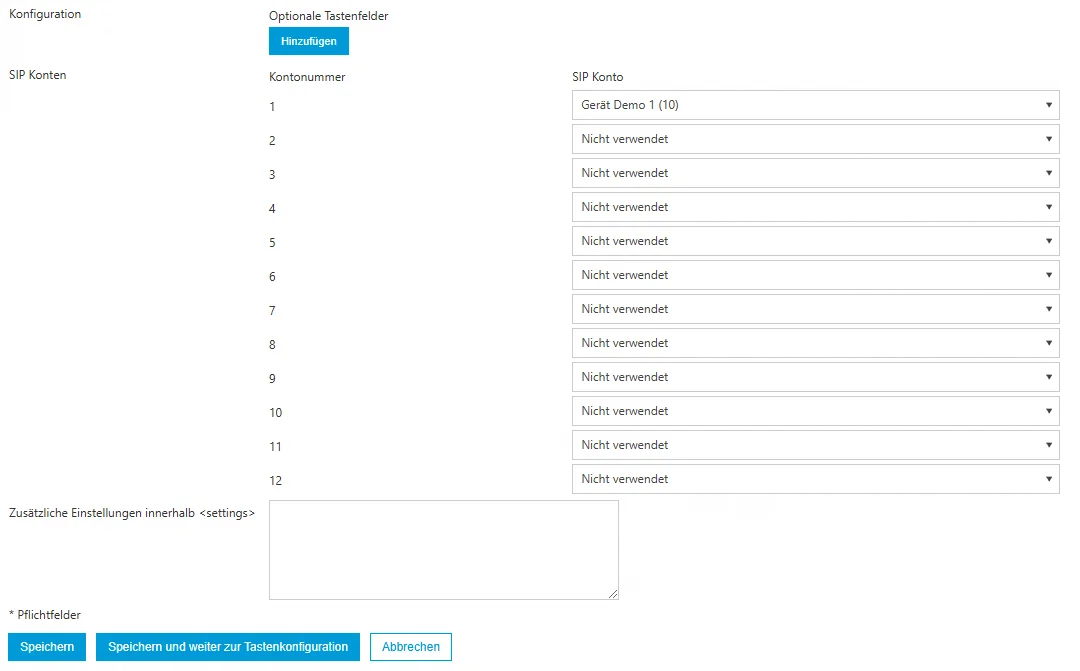Expand SIP Konto dropdown for Kontonummer 2
This screenshot has width=1080, height=671.
coord(814,139)
